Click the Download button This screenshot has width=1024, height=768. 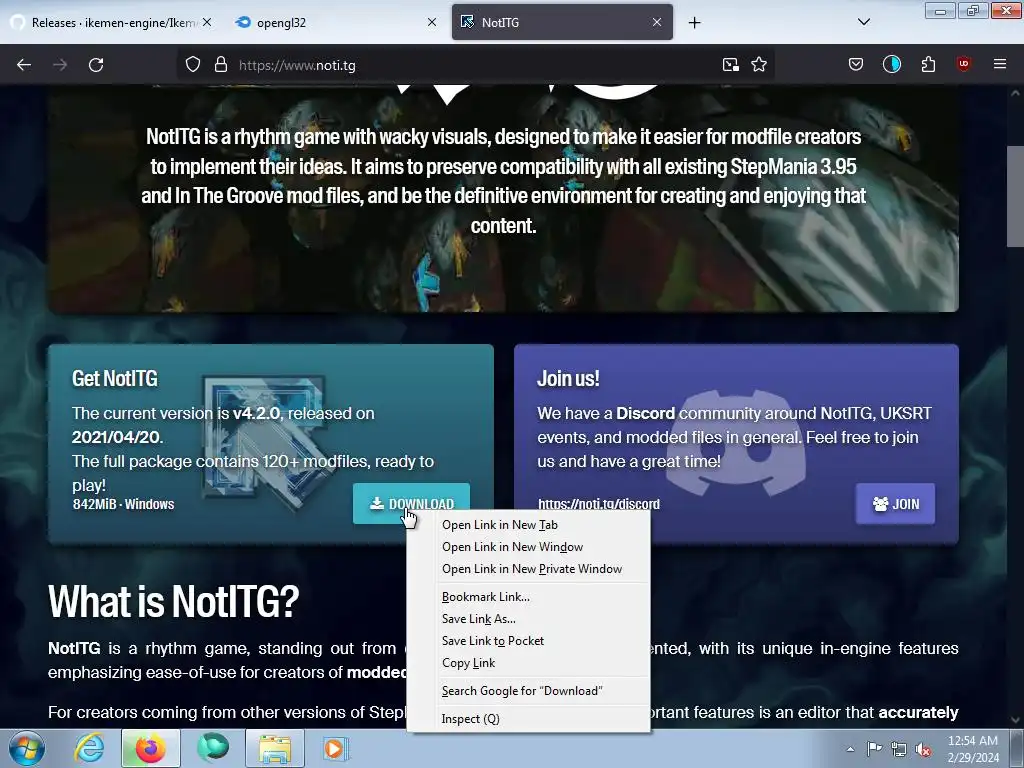411,504
